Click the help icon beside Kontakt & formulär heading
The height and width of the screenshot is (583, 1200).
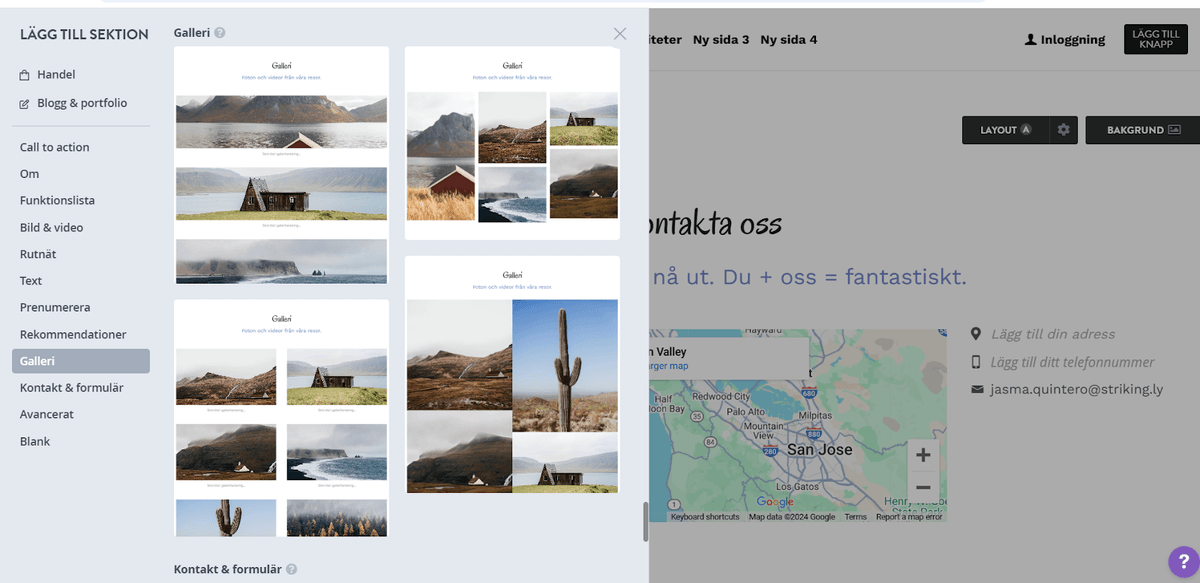[x=292, y=569]
